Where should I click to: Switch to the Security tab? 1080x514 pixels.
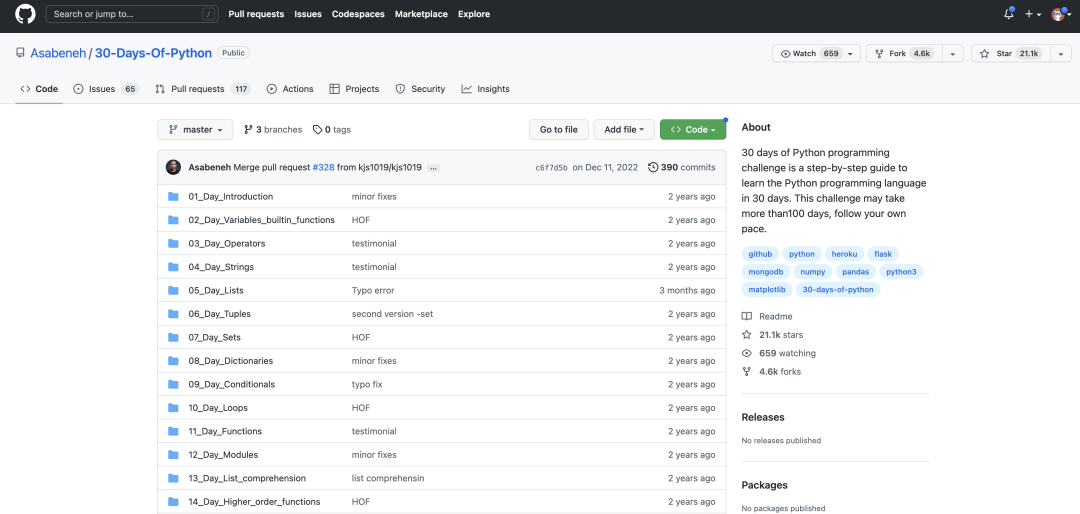(x=420, y=89)
